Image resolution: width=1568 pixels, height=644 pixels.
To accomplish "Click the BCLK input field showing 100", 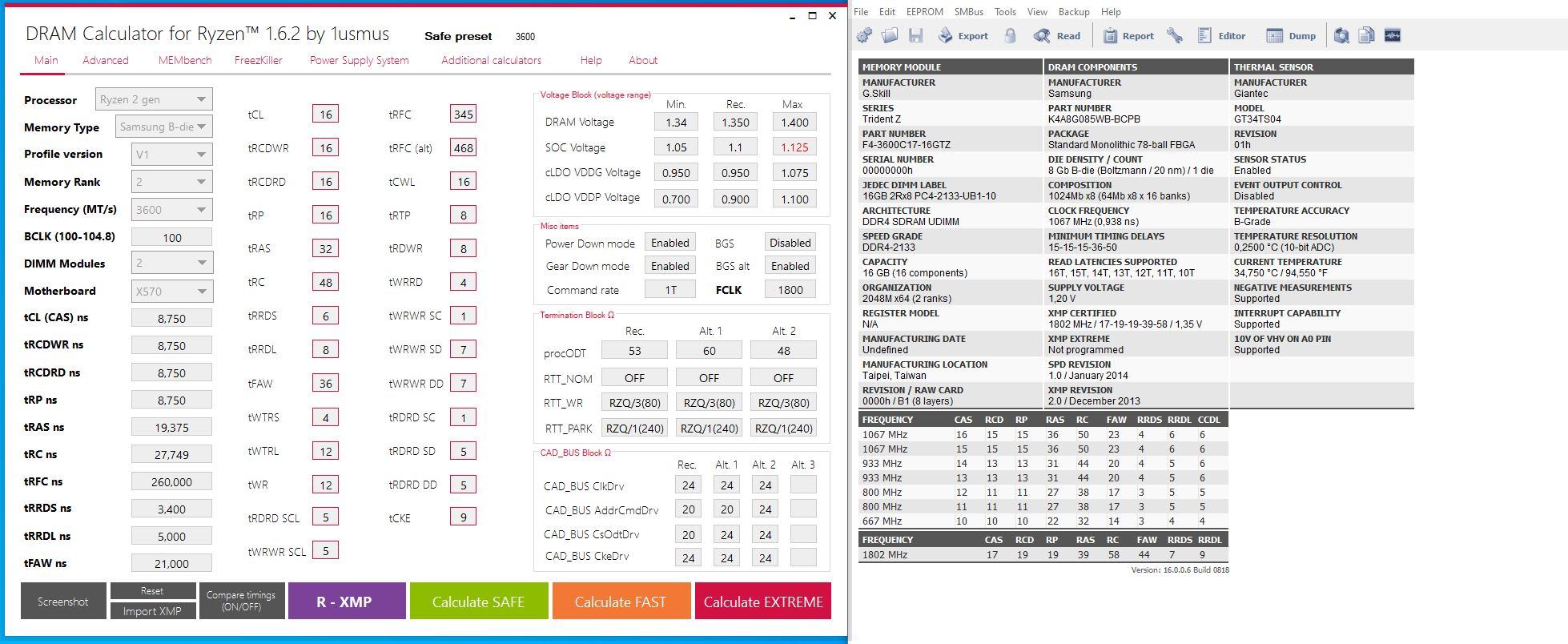I will pos(171,237).
